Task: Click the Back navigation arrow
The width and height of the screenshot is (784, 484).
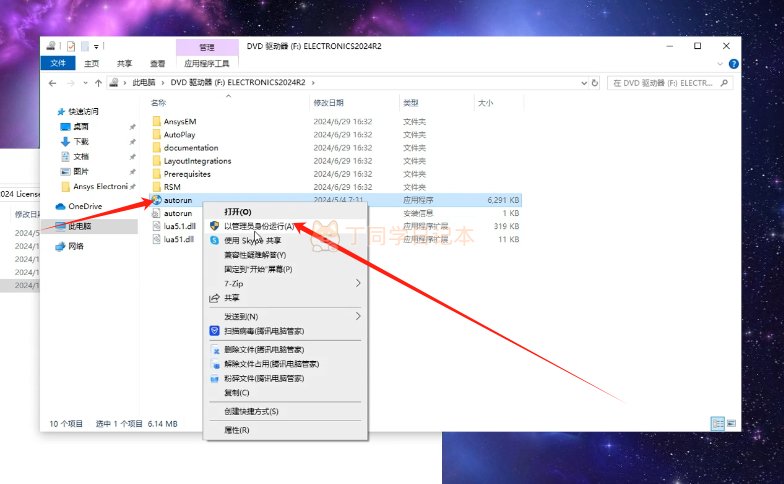Action: (52, 83)
